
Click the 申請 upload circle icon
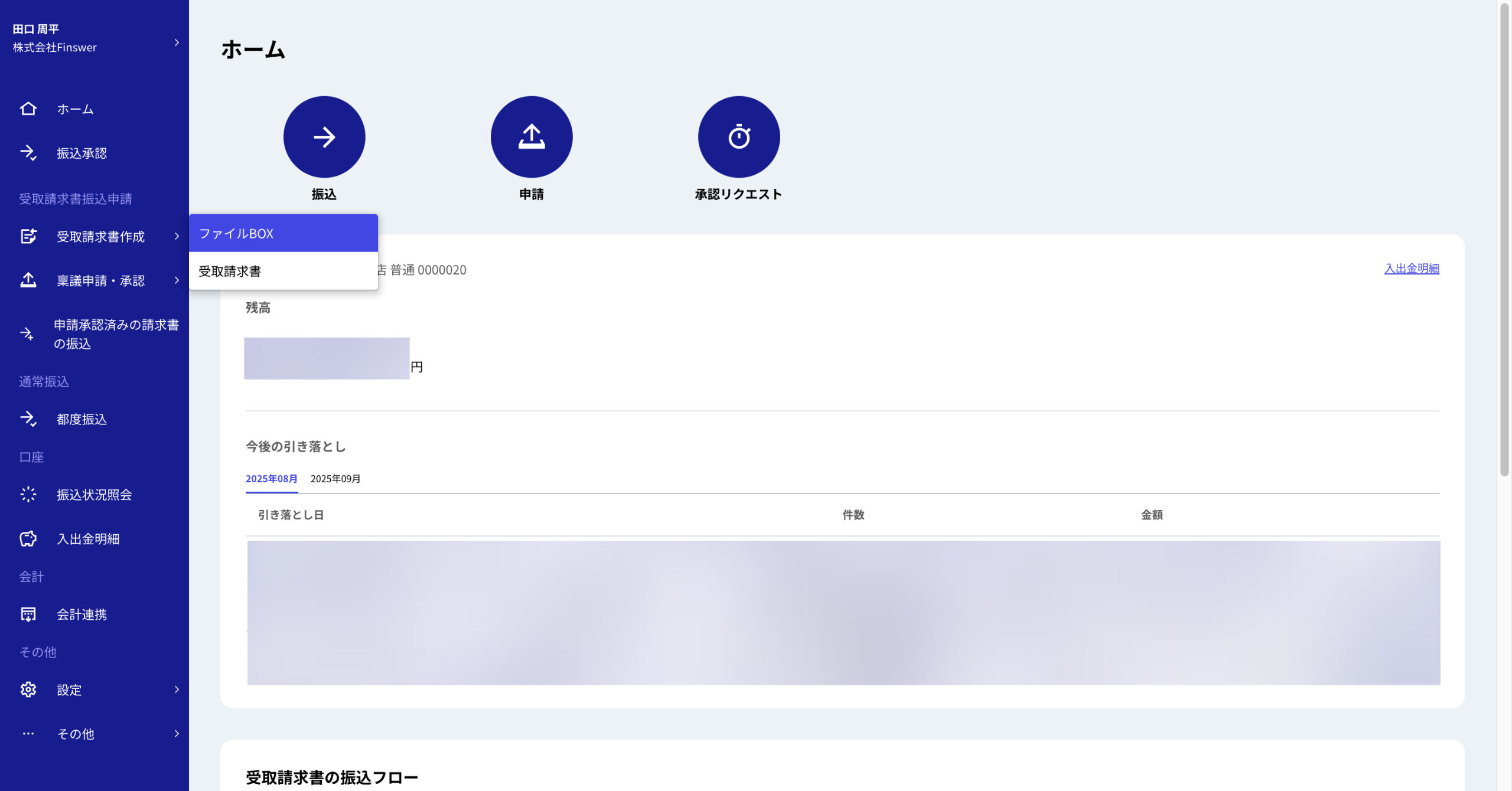point(532,137)
